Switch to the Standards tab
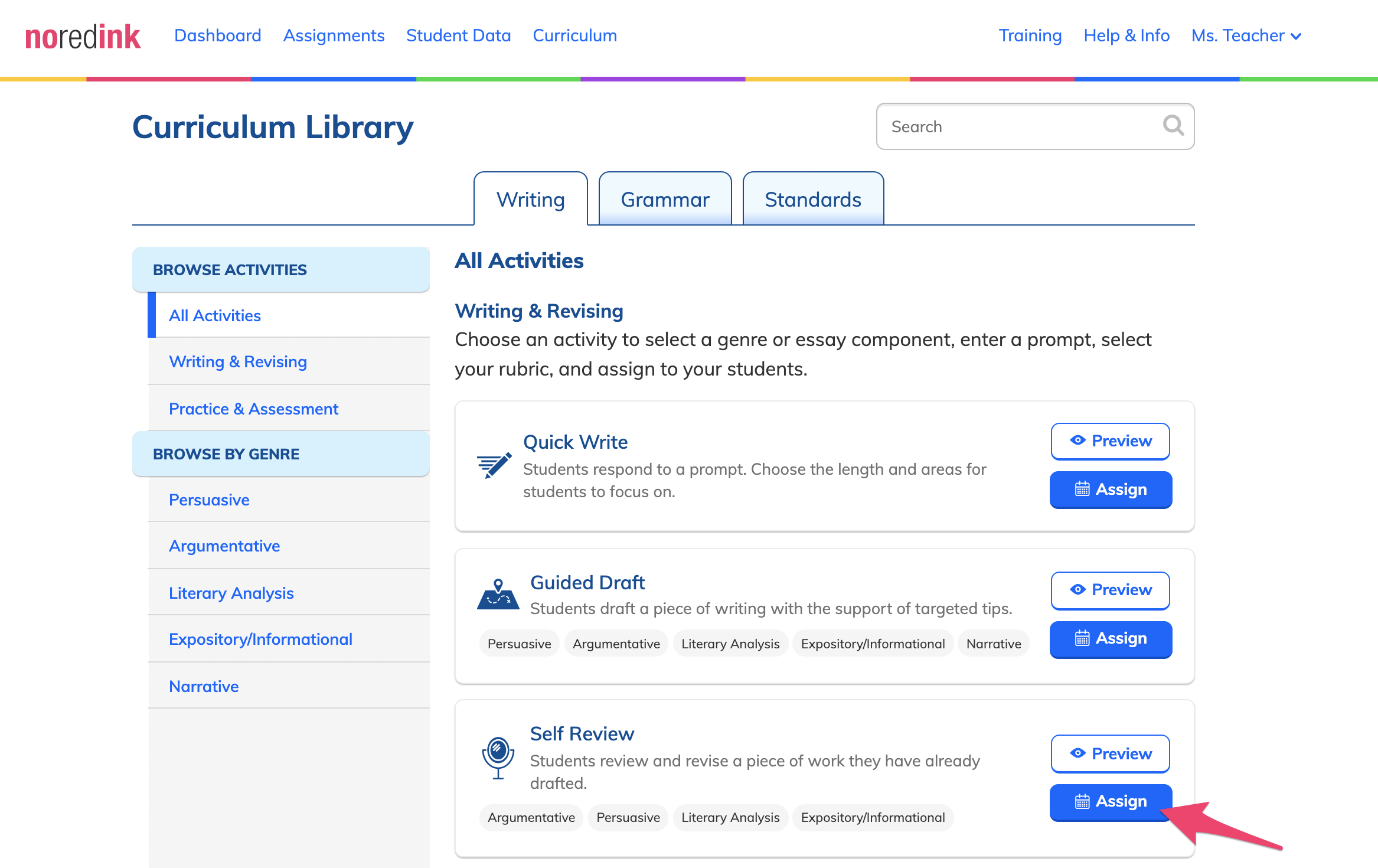1378x868 pixels. pyautogui.click(x=813, y=199)
